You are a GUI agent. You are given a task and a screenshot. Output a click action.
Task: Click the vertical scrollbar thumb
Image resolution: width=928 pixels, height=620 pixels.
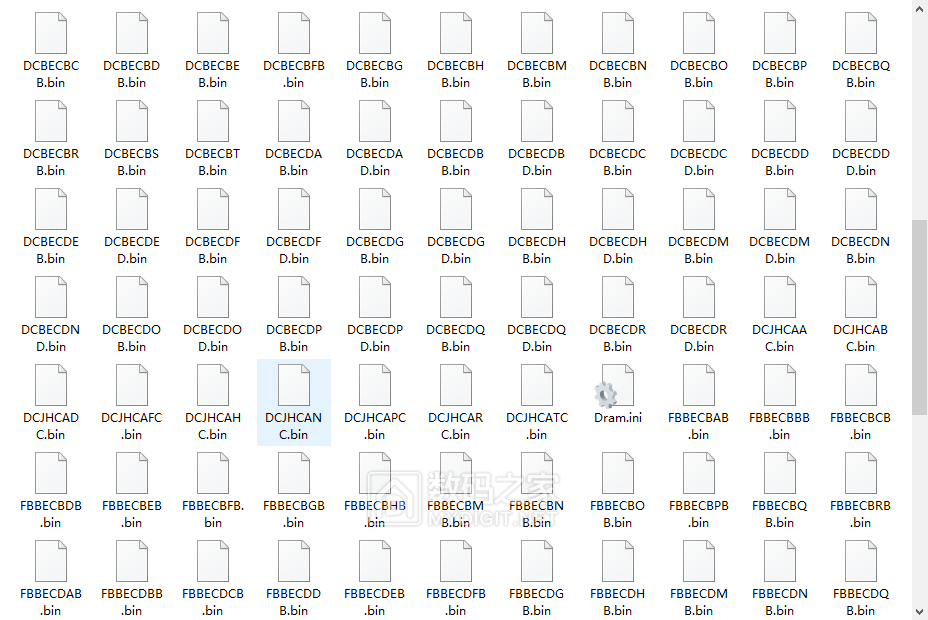919,317
